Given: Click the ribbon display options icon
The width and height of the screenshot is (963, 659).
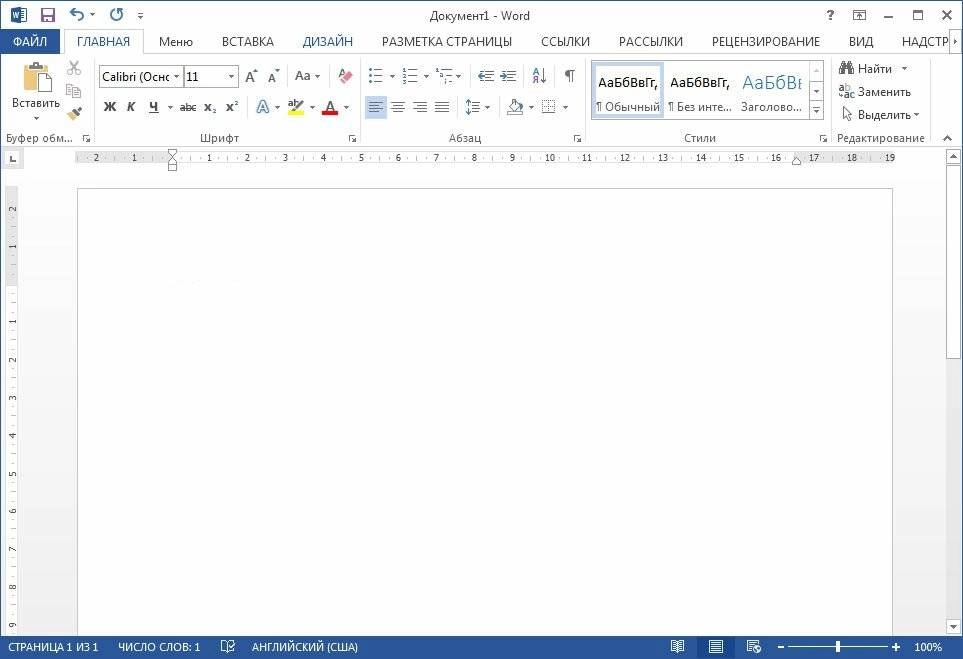Looking at the screenshot, I should click(859, 15).
